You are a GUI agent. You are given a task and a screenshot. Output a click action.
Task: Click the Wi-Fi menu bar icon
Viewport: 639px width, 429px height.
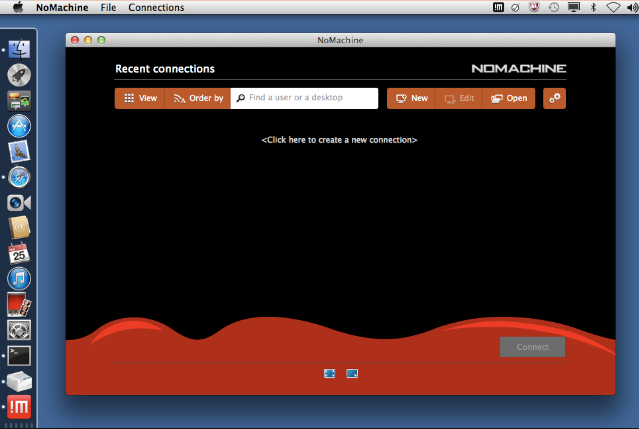click(x=613, y=7)
